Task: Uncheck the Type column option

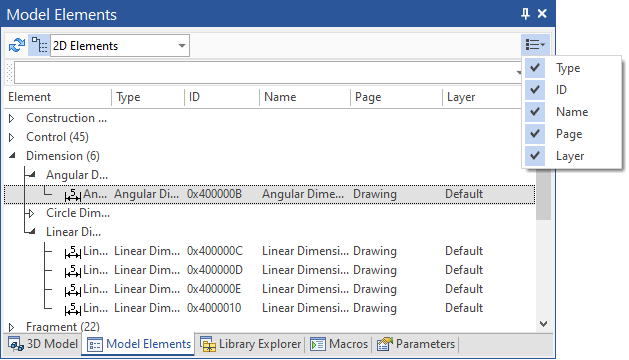Action: pyautogui.click(x=535, y=68)
